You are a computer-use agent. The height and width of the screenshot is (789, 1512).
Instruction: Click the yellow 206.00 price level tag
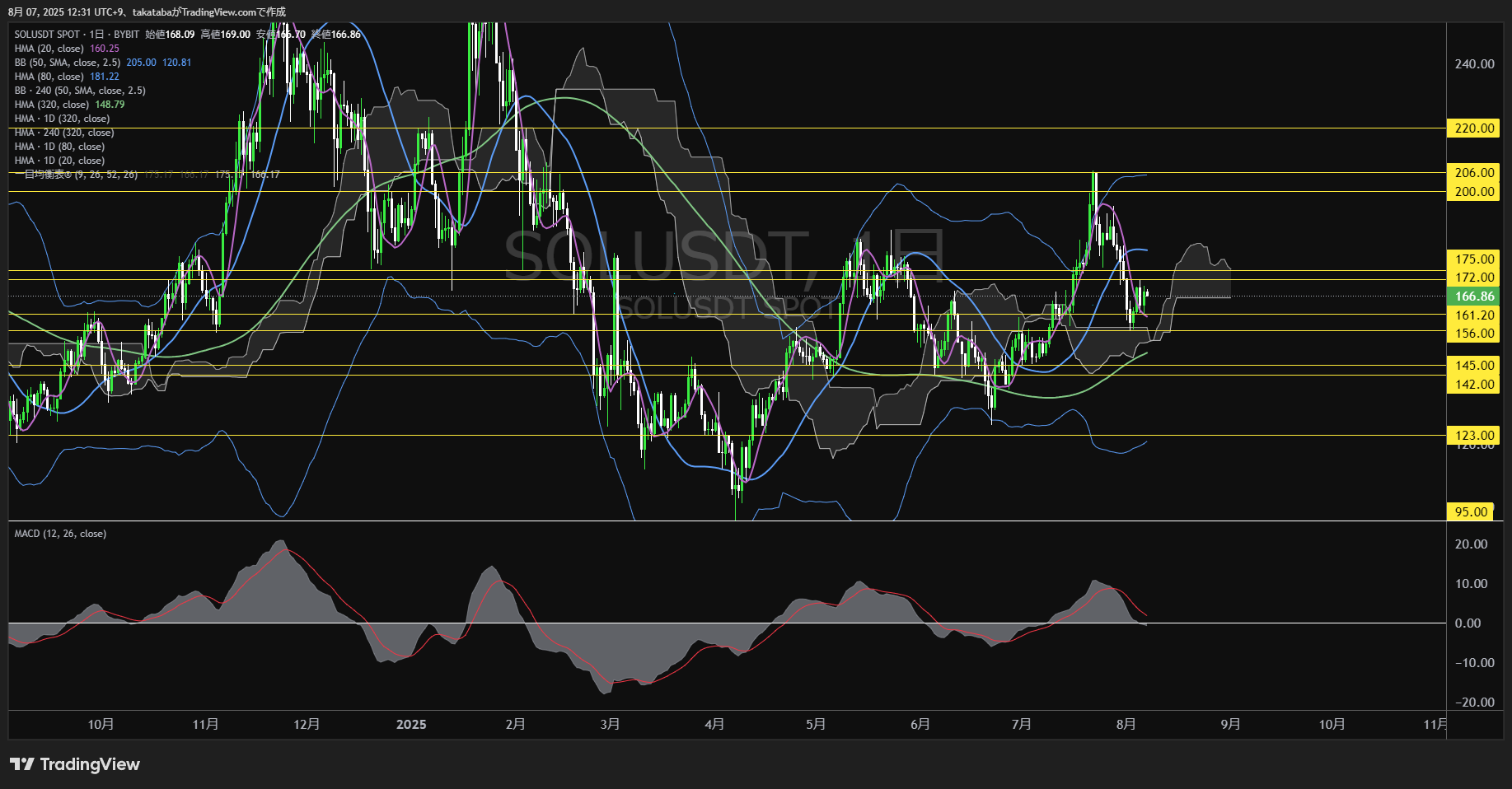pyautogui.click(x=1473, y=173)
